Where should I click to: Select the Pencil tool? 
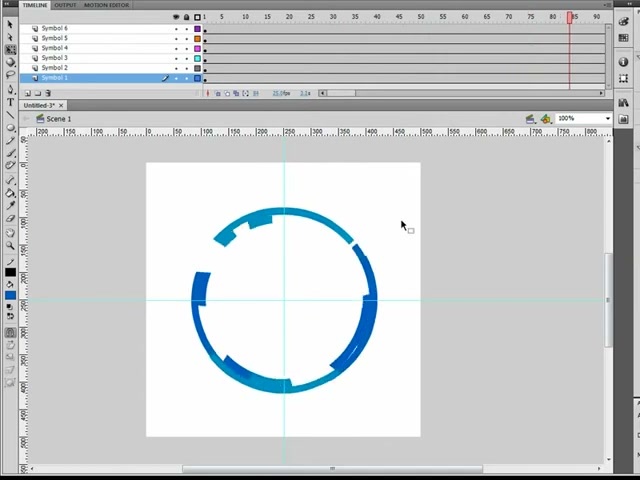coord(10,140)
